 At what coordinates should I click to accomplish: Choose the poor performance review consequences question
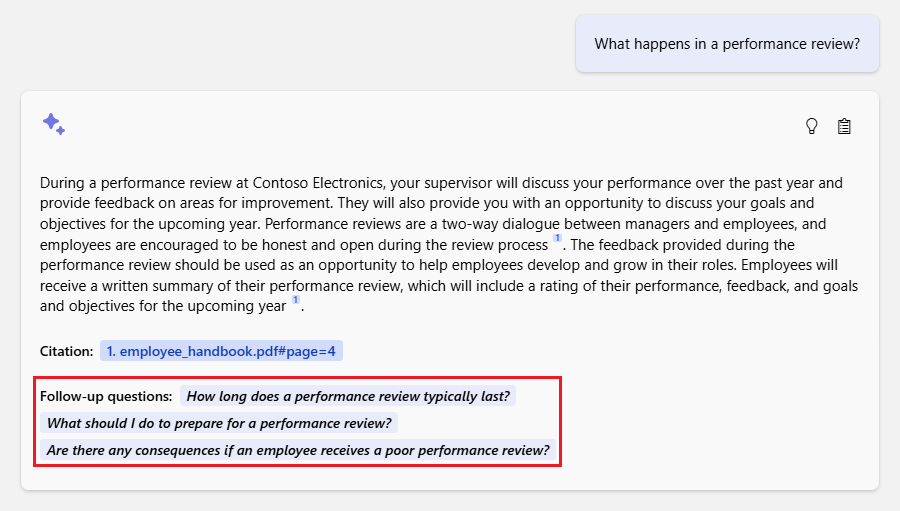point(298,450)
